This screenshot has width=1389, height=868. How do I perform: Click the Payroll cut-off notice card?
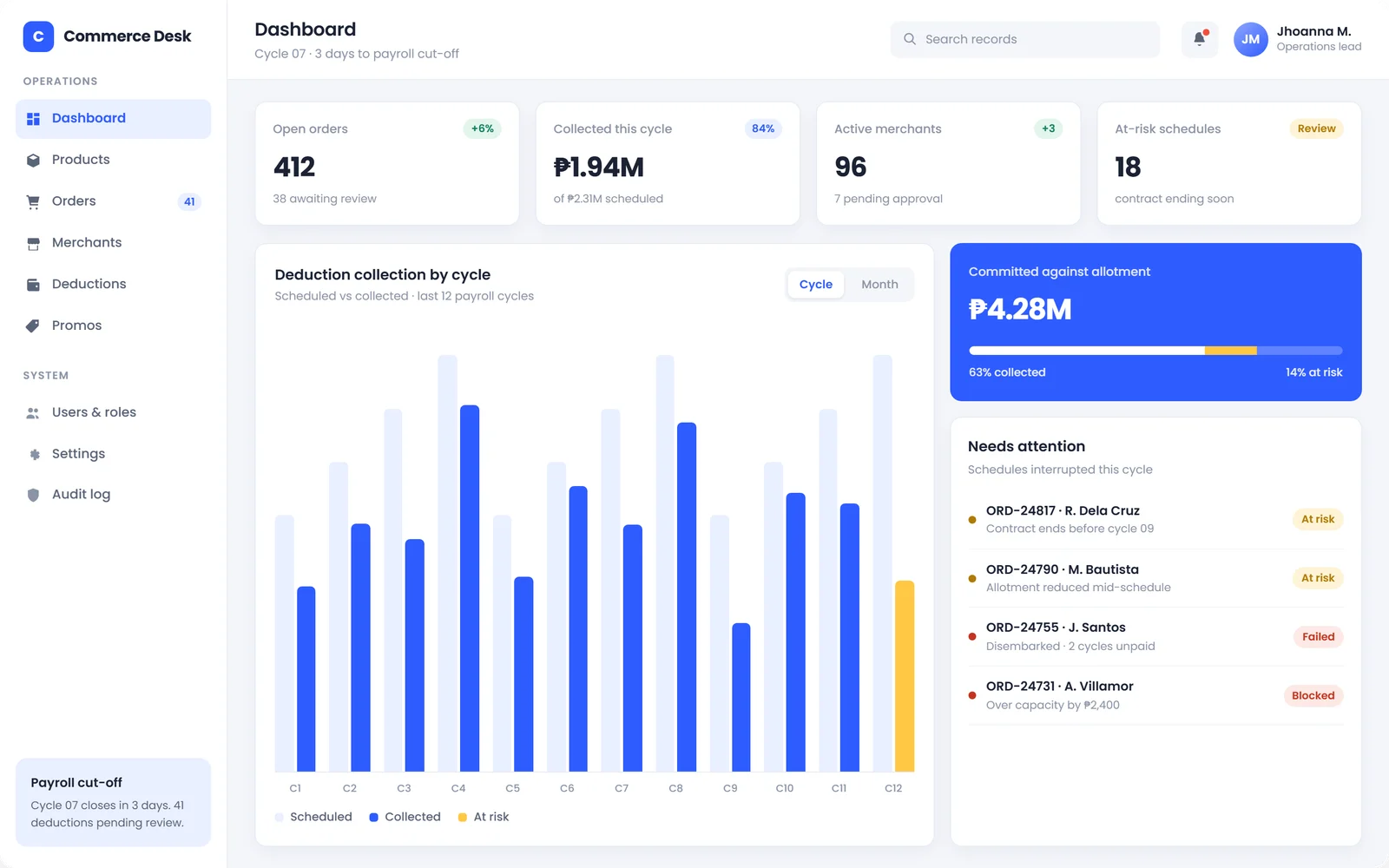click(x=113, y=802)
